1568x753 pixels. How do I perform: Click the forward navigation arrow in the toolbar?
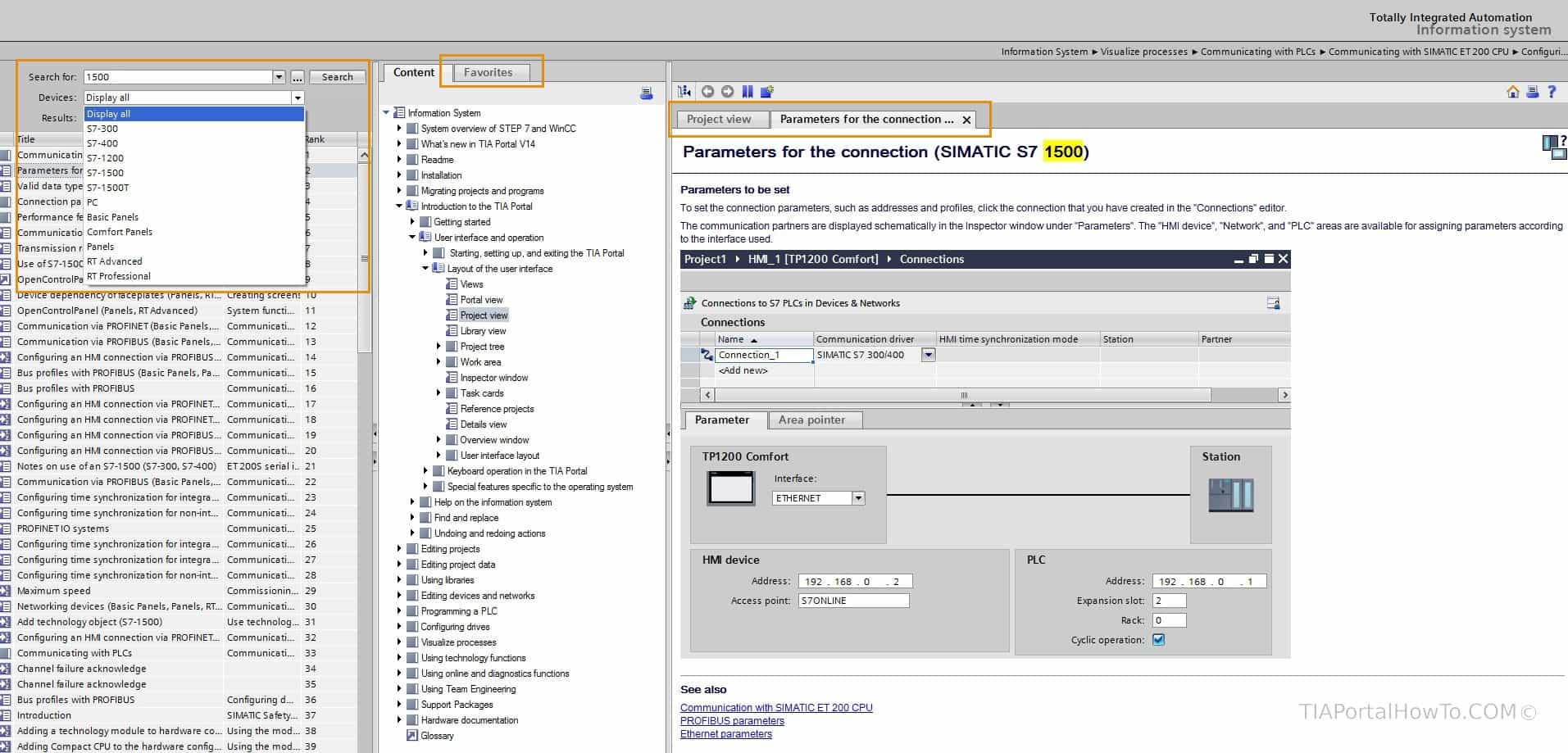click(727, 91)
